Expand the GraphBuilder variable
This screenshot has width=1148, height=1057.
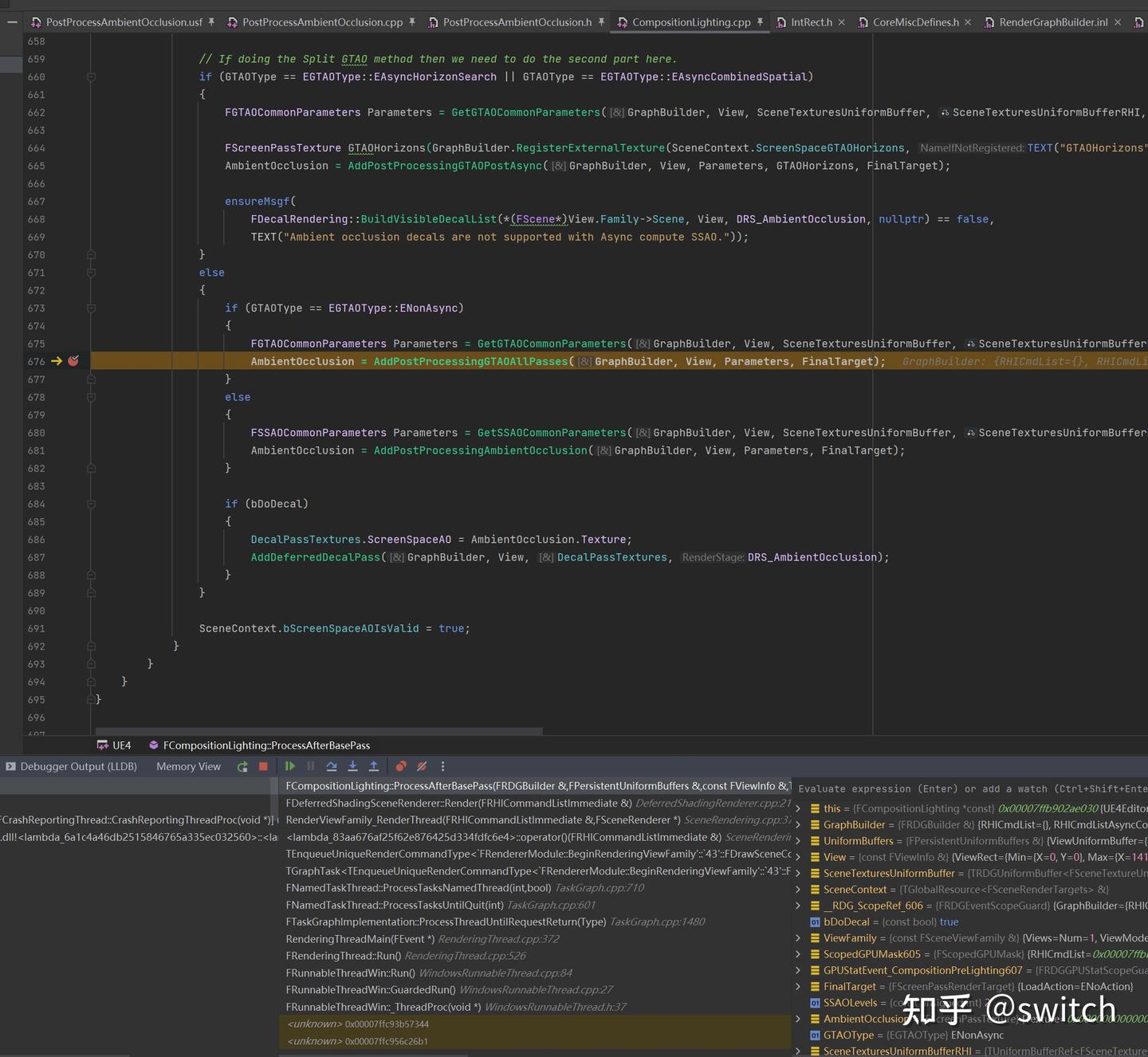[797, 824]
